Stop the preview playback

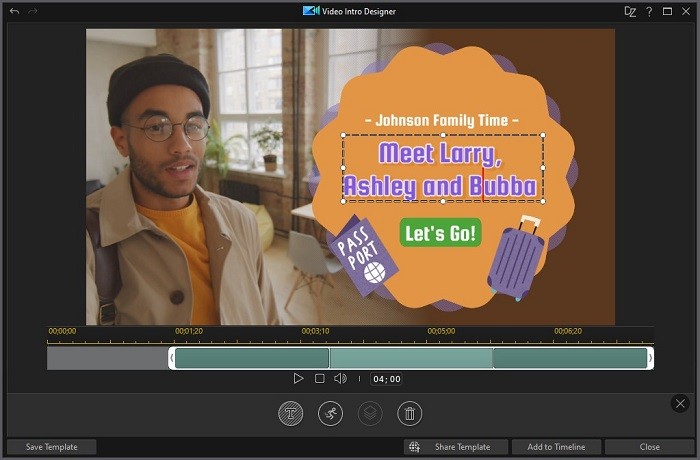(x=320, y=379)
